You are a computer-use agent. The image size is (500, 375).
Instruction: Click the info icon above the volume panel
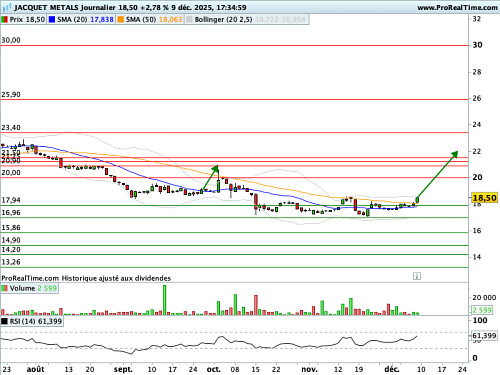click(x=417, y=276)
